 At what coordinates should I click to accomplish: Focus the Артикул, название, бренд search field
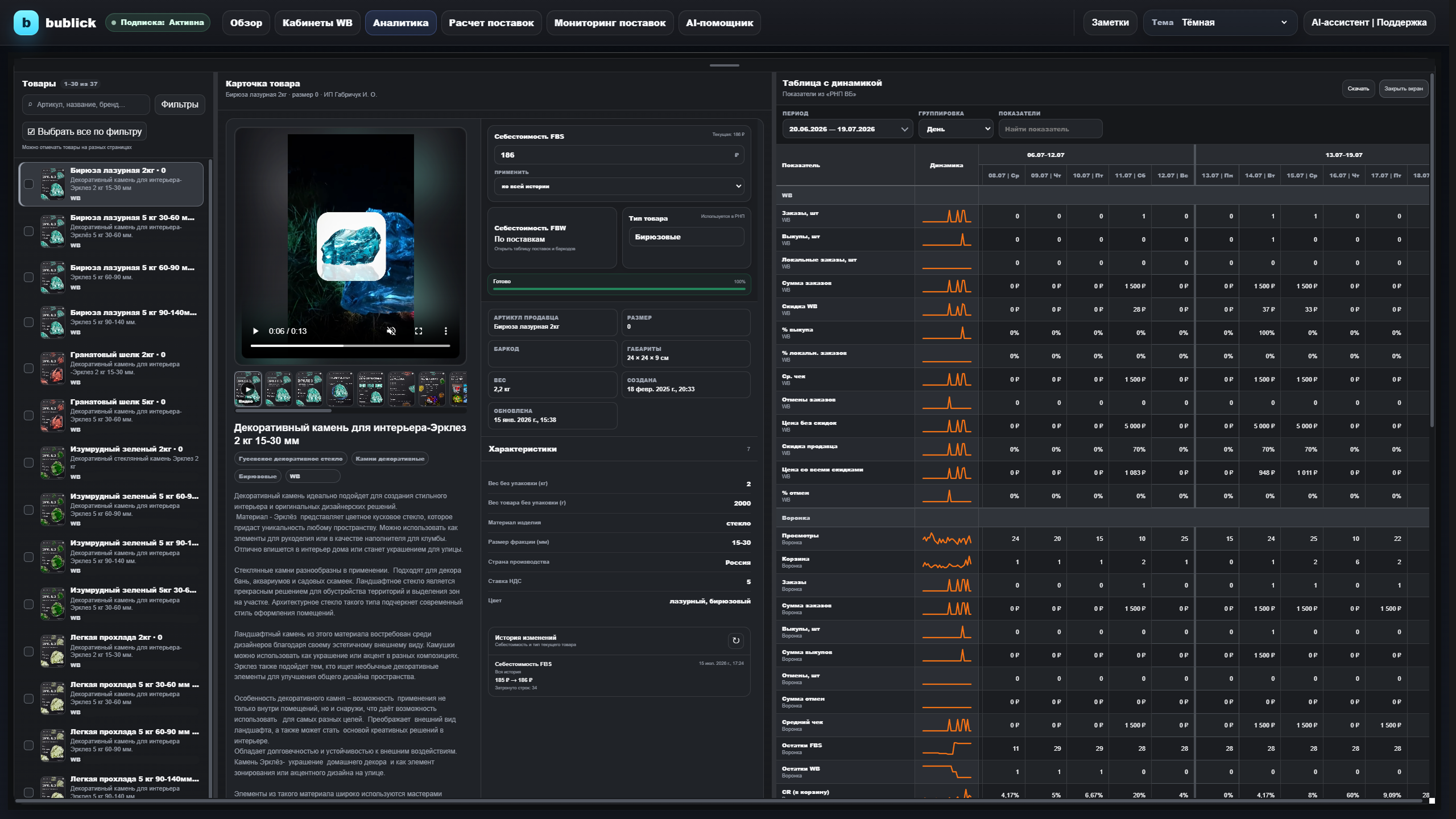pyautogui.click(x=86, y=105)
